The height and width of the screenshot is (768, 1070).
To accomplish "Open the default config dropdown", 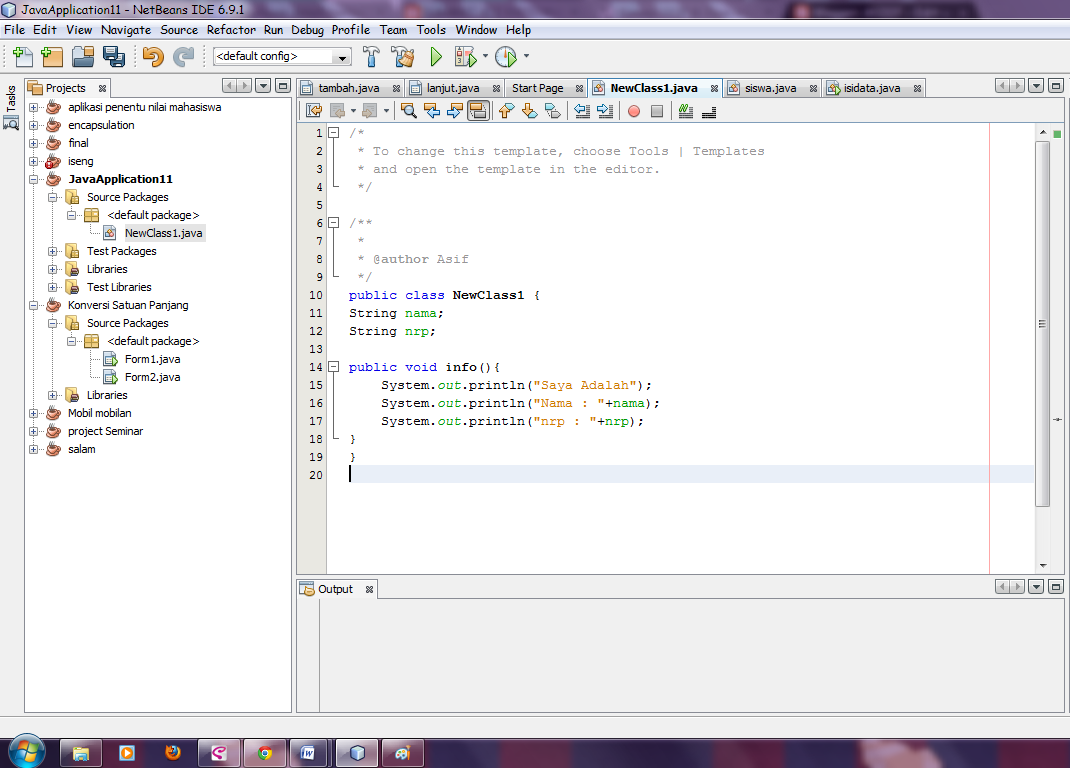I will pos(340,57).
